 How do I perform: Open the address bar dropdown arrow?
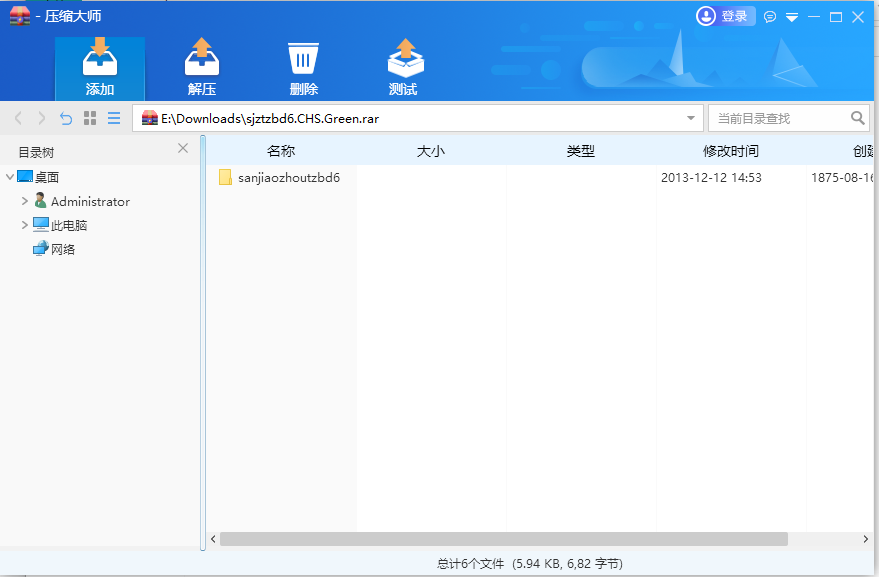click(x=690, y=117)
